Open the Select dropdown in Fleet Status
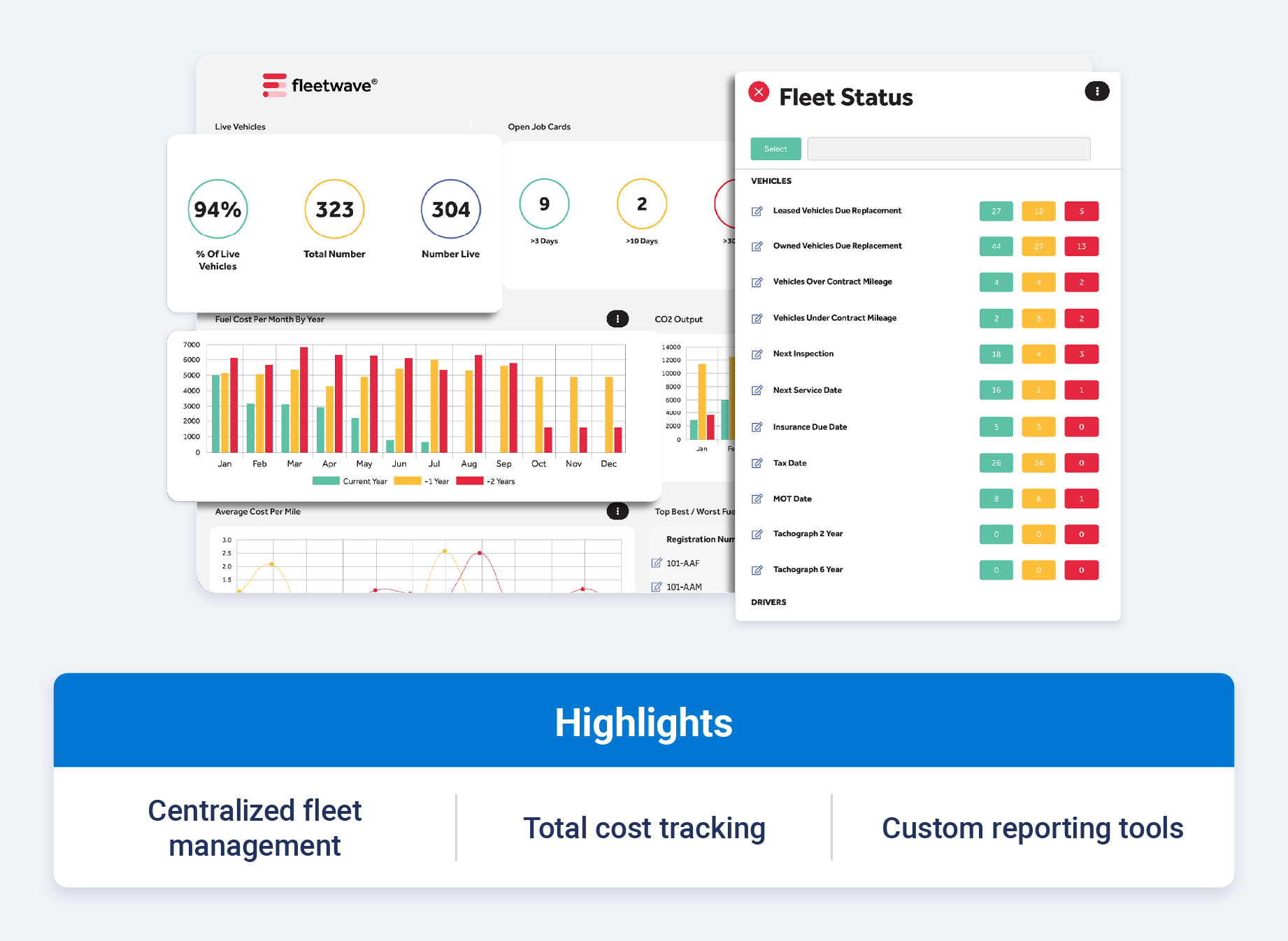 click(x=775, y=148)
